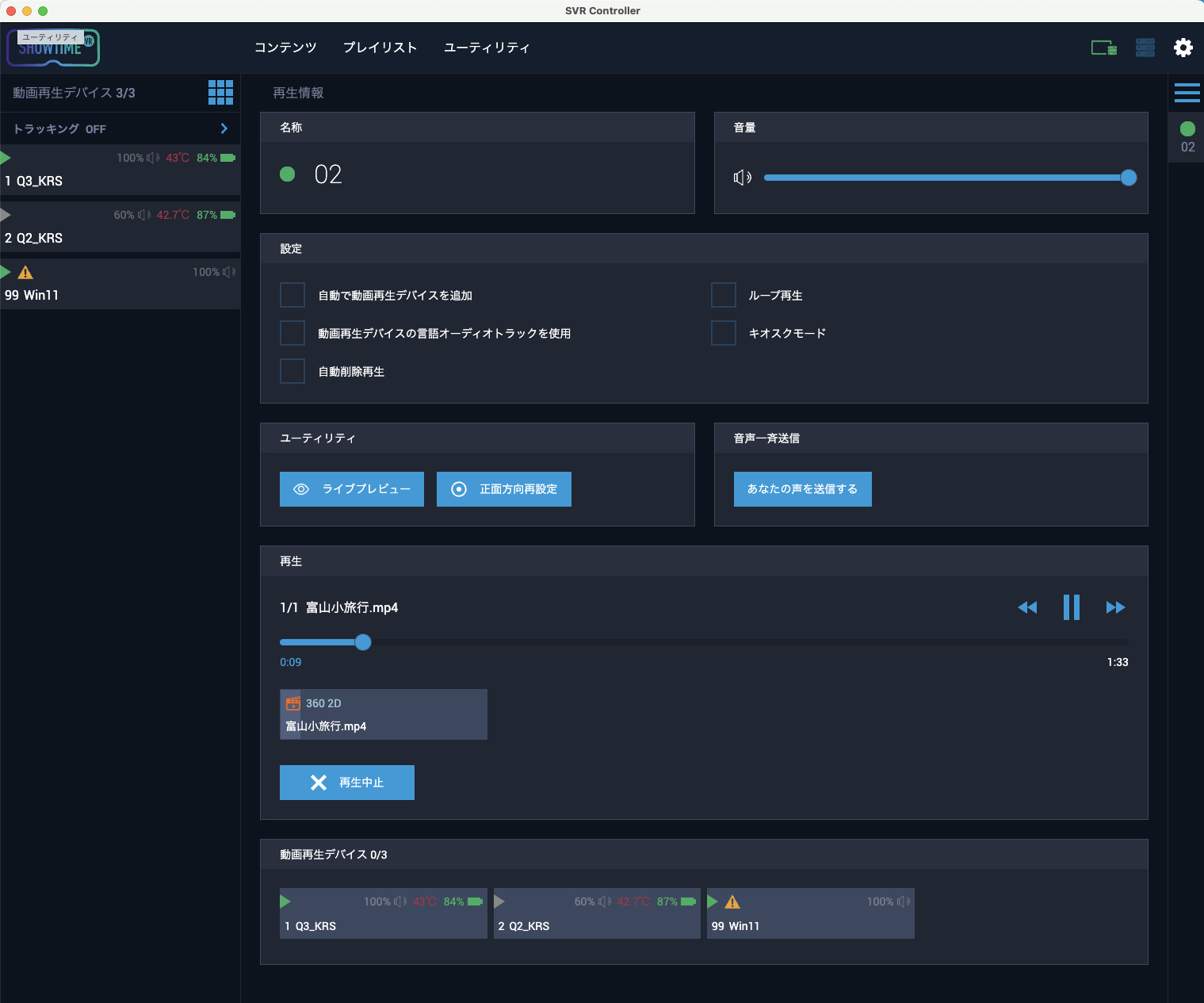Click 再生情報 section title

[298, 93]
